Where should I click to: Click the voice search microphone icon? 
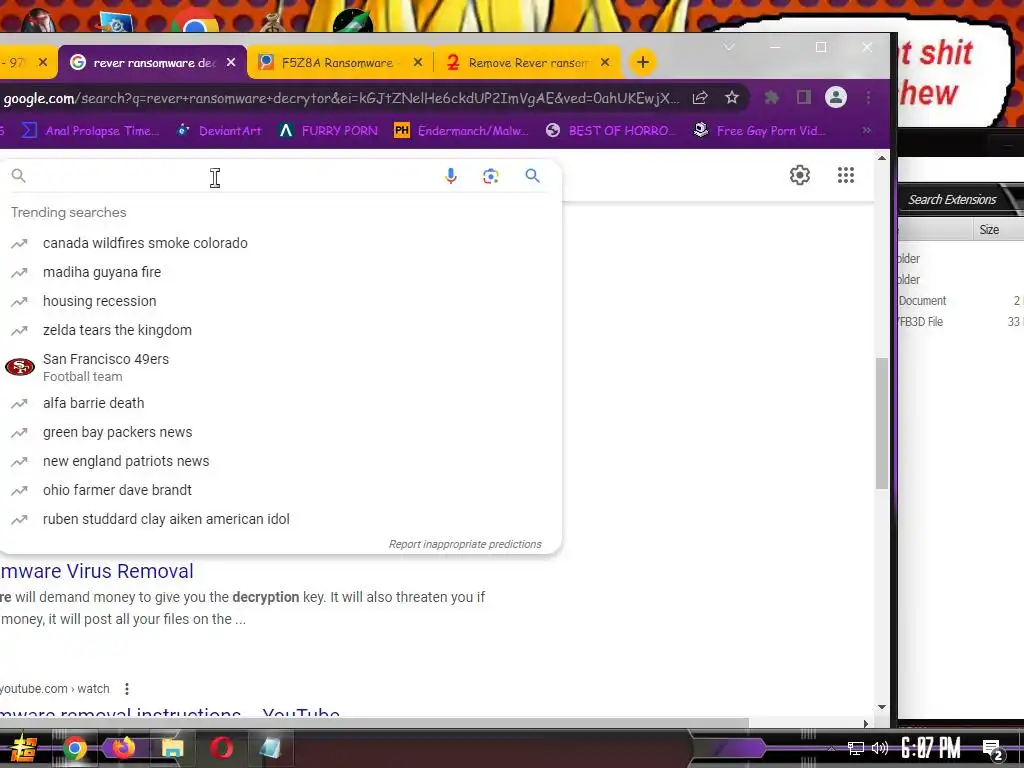click(451, 176)
